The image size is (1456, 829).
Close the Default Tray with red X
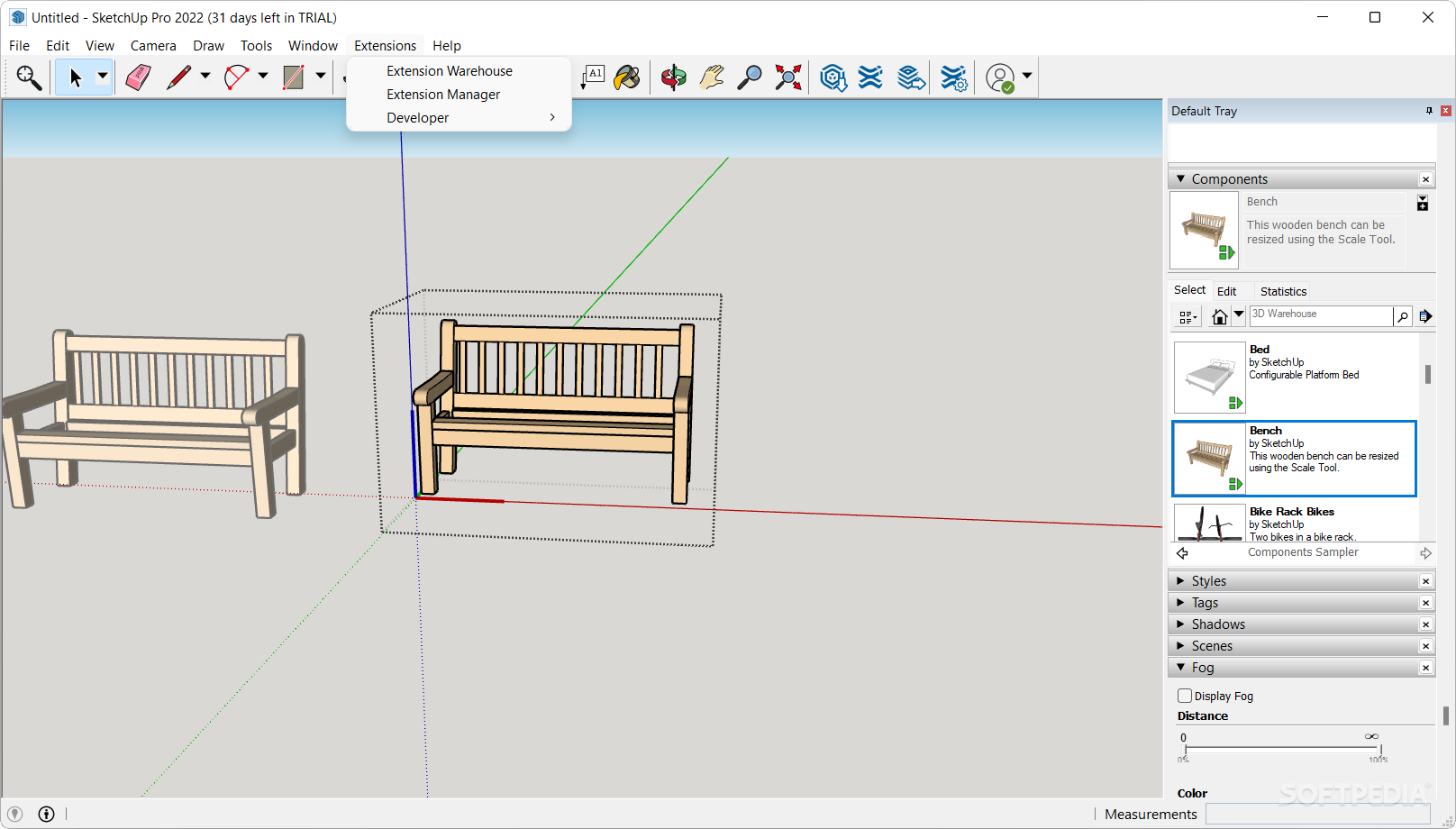tap(1445, 111)
